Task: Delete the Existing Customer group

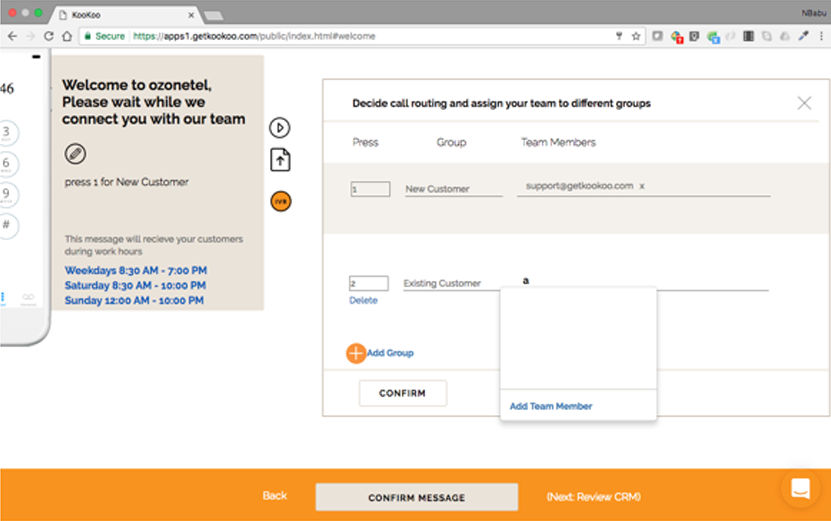Action: pos(363,301)
